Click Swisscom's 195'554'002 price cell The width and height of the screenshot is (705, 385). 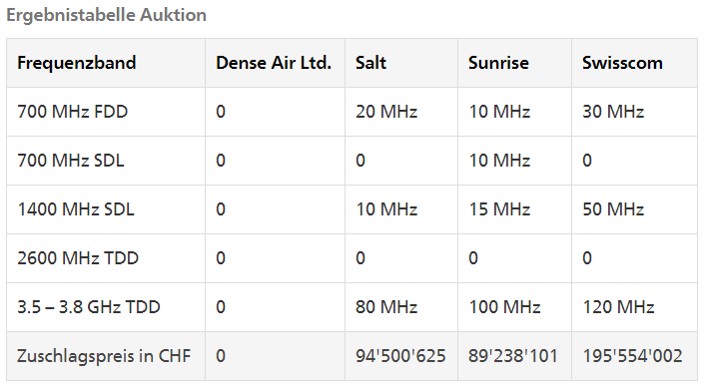[632, 356]
